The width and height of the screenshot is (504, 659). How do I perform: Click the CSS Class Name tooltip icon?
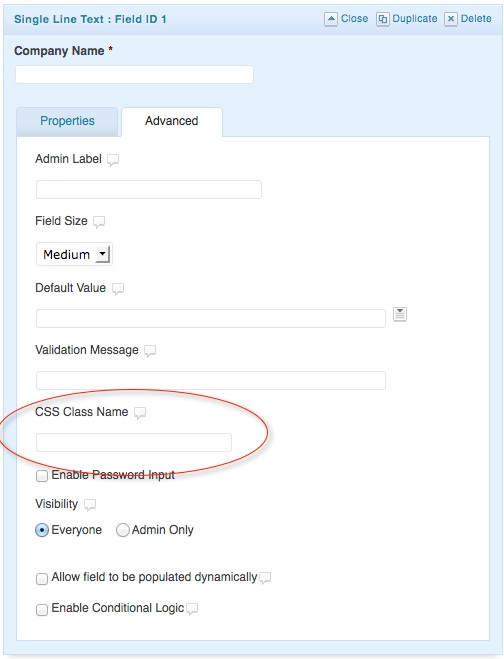coord(140,413)
